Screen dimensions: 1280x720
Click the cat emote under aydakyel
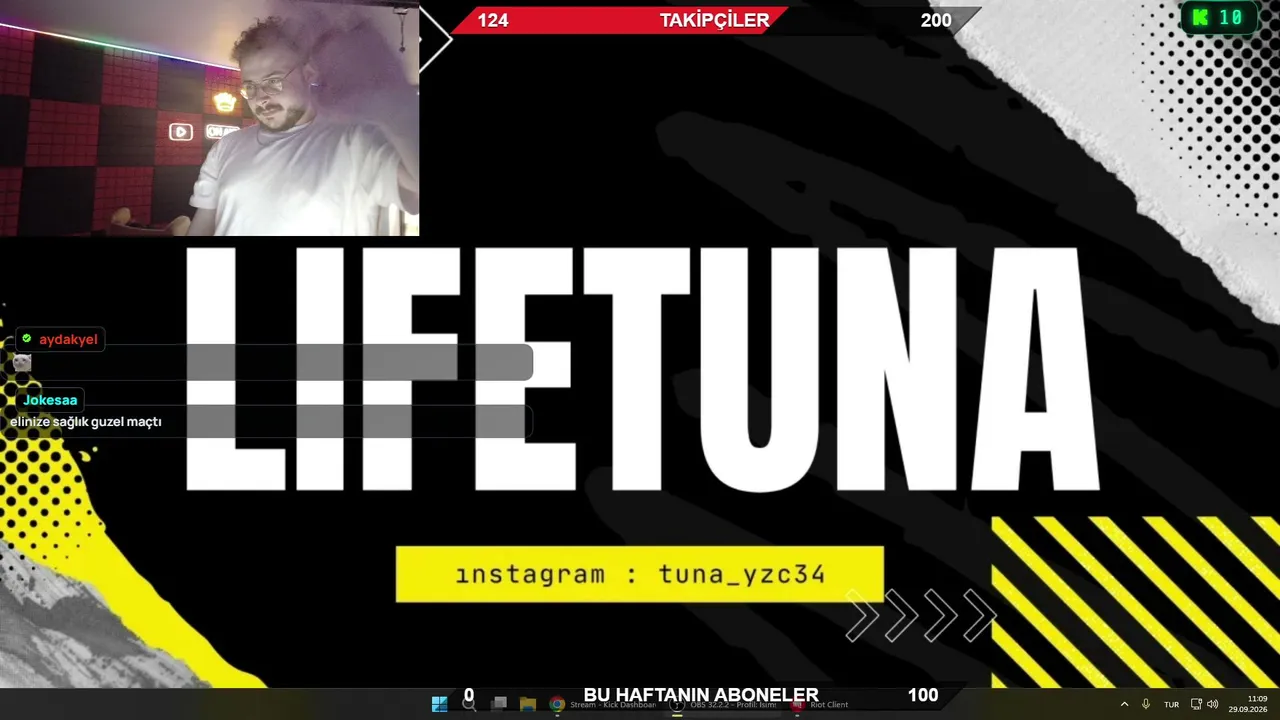point(22,362)
